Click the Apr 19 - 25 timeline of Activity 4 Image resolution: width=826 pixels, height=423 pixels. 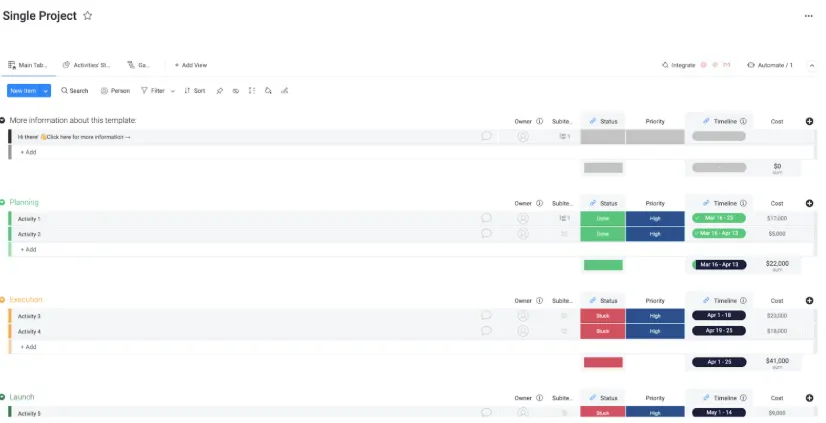[719, 331]
